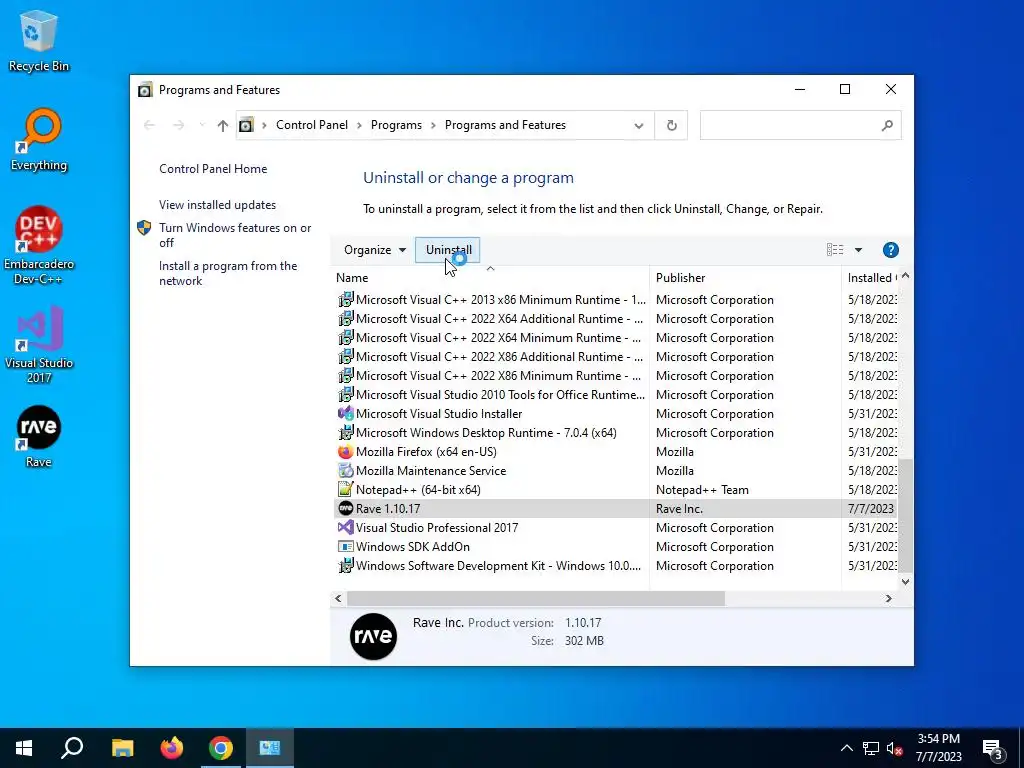Open the Rave desktop shortcut

pos(39,436)
